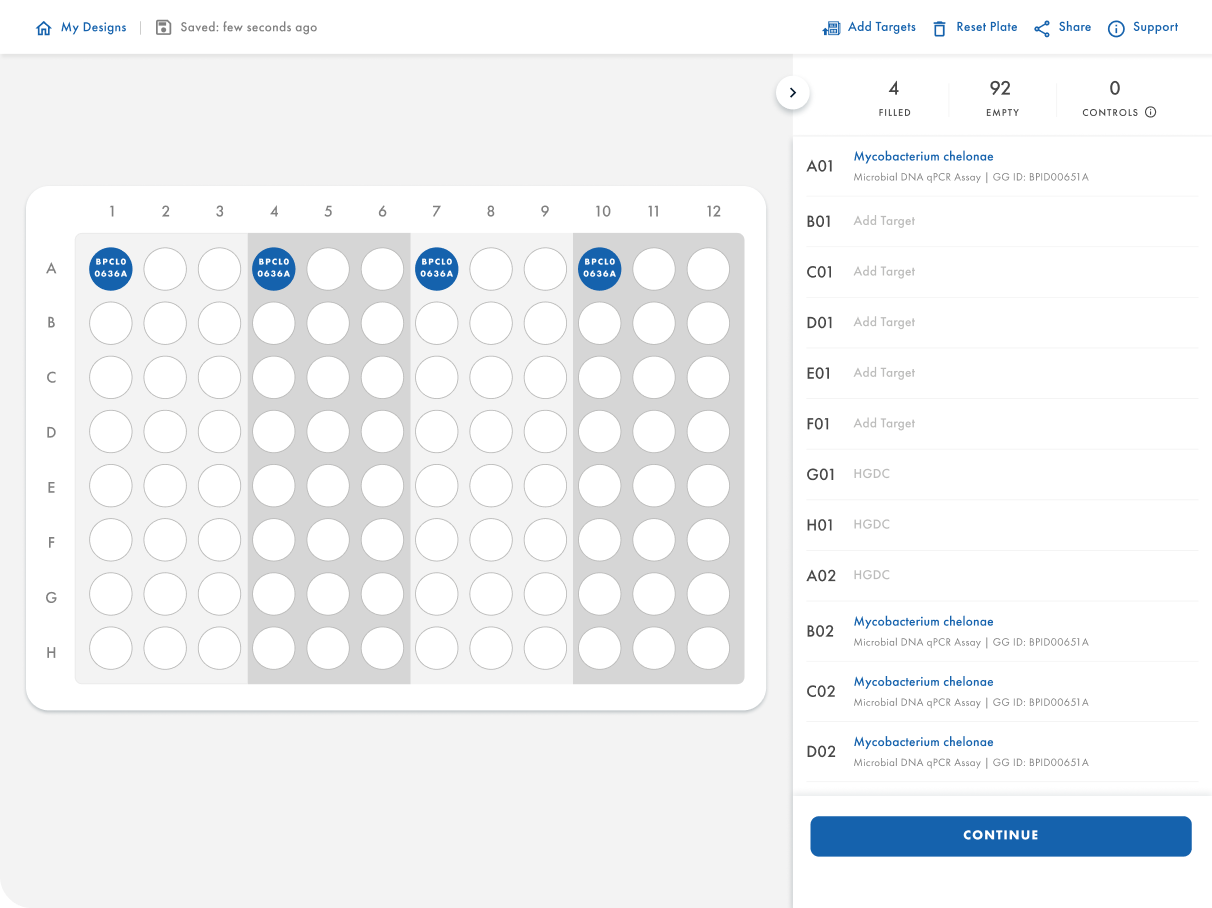Click the Support info icon

point(1116,28)
